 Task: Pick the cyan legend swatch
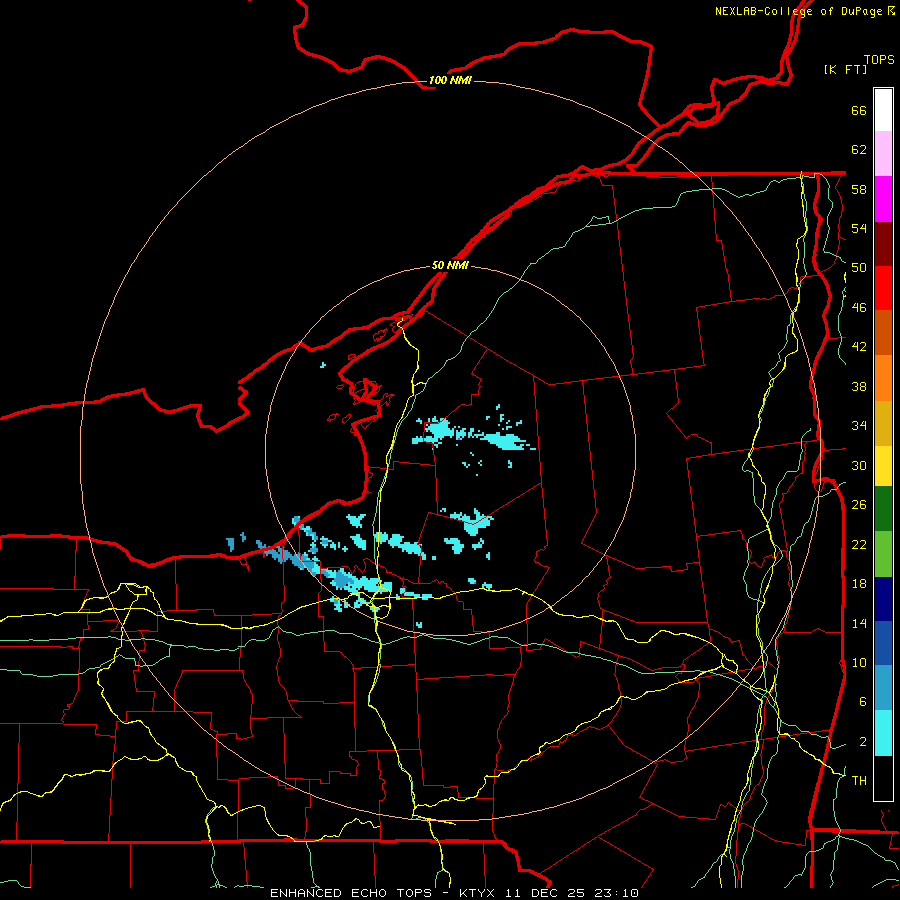(x=883, y=733)
